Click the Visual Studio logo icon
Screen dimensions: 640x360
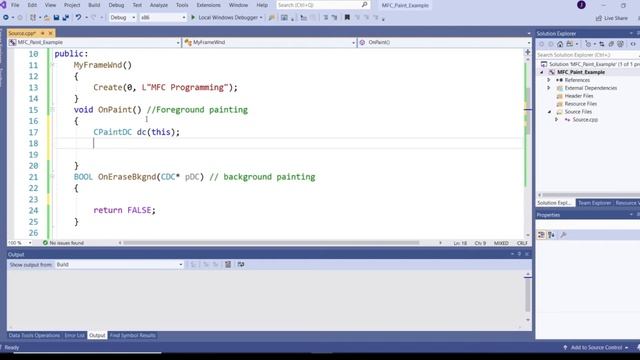coord(3,5)
